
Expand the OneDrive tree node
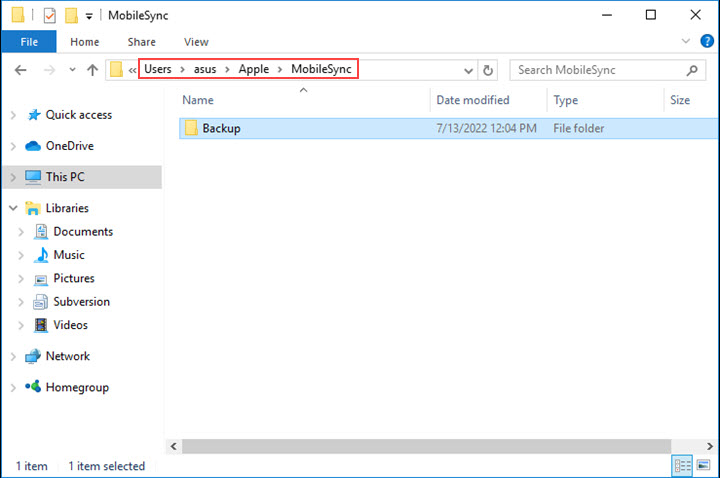point(13,146)
